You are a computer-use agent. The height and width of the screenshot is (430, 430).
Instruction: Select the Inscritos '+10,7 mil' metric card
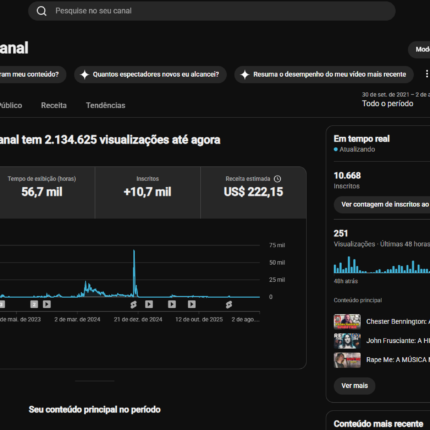(x=148, y=193)
